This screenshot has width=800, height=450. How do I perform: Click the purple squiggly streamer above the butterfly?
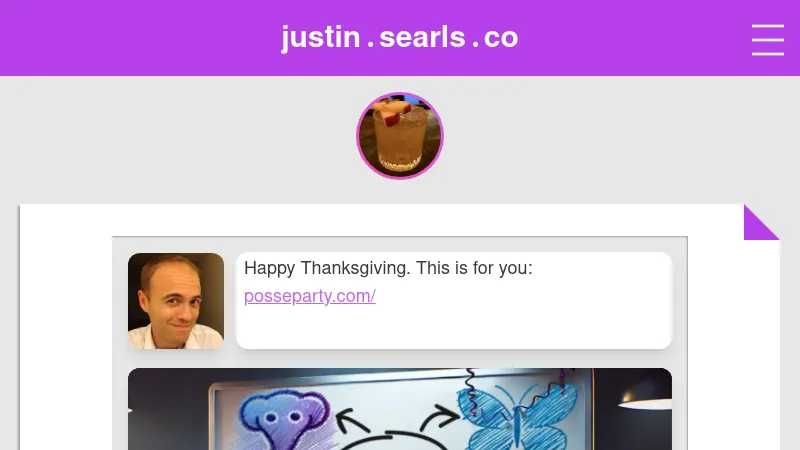pos(471,392)
